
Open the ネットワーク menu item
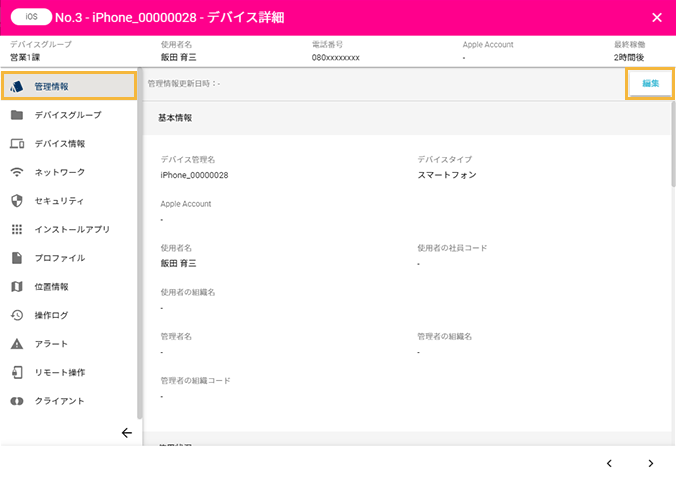69,172
